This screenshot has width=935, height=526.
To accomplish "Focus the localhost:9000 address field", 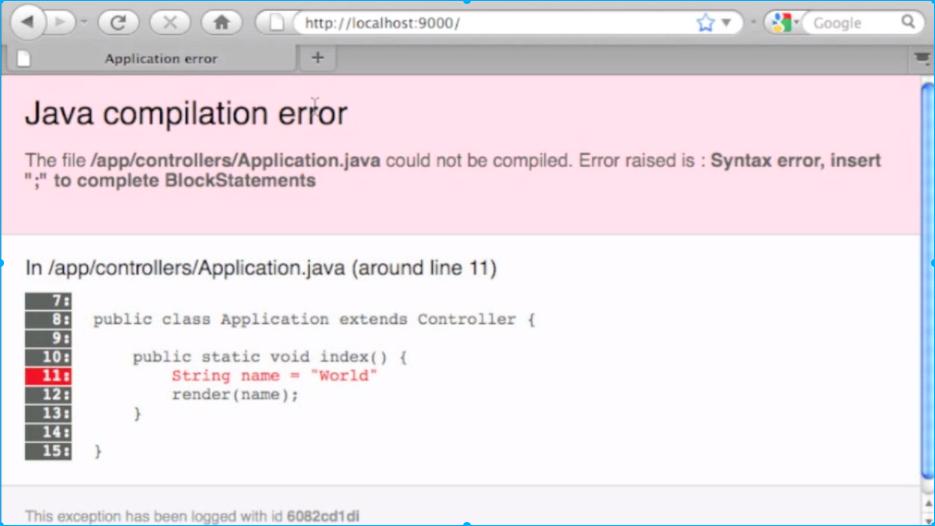I will [x=495, y=23].
